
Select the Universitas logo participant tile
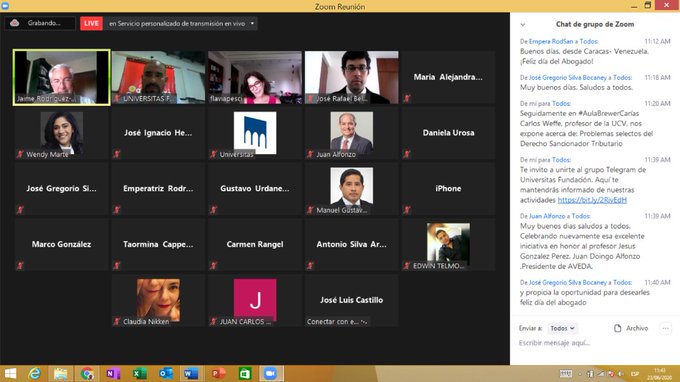point(255,133)
